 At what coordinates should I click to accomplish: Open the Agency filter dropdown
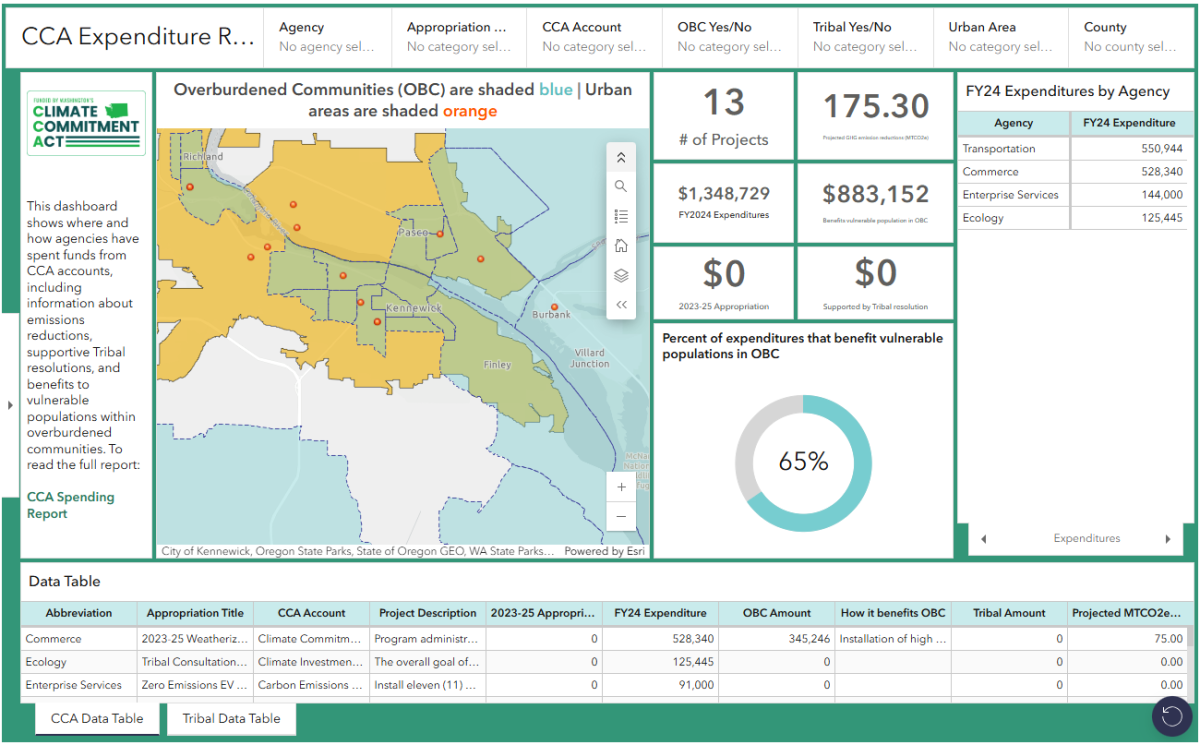[327, 37]
